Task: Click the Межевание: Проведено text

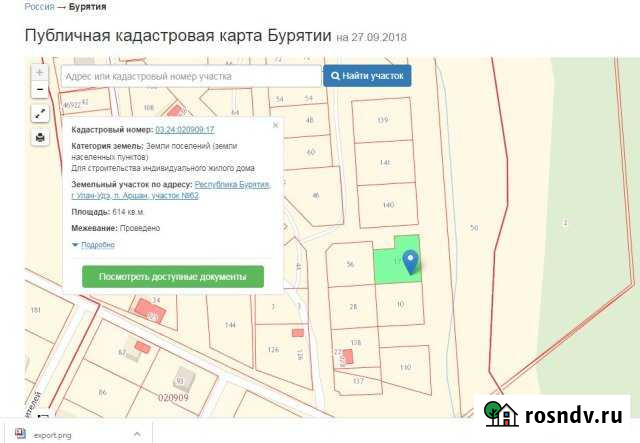Action: (x=116, y=228)
